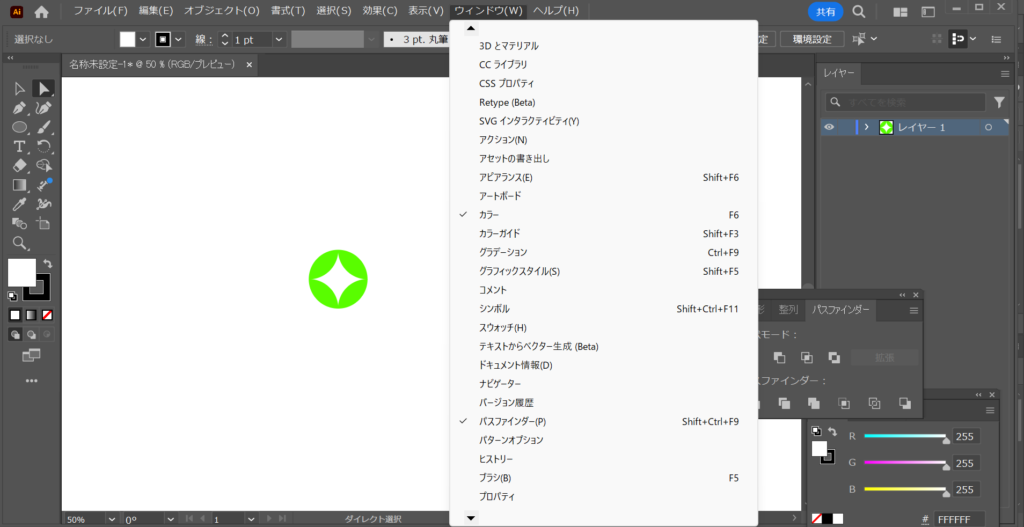Change screen mode at toolbar bottom
1024x527 pixels.
coord(31,355)
